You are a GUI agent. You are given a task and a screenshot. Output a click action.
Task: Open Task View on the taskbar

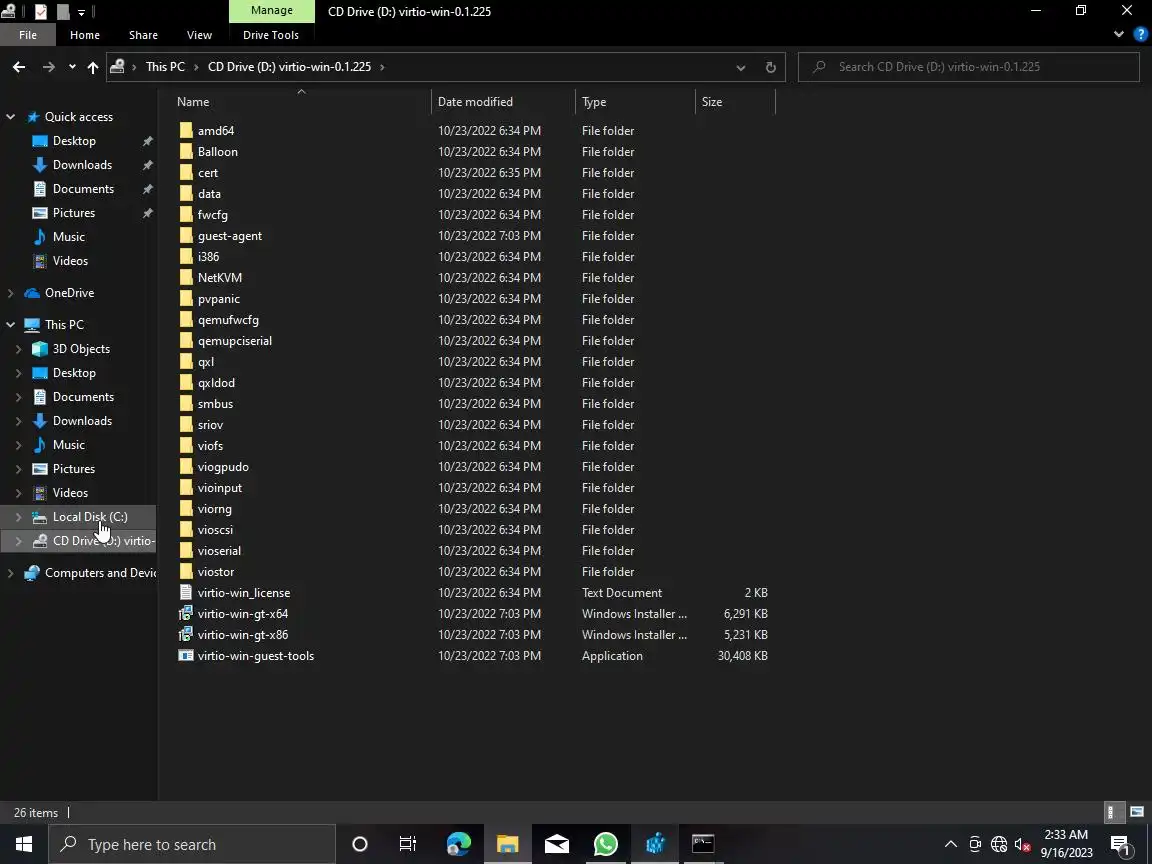(x=407, y=844)
